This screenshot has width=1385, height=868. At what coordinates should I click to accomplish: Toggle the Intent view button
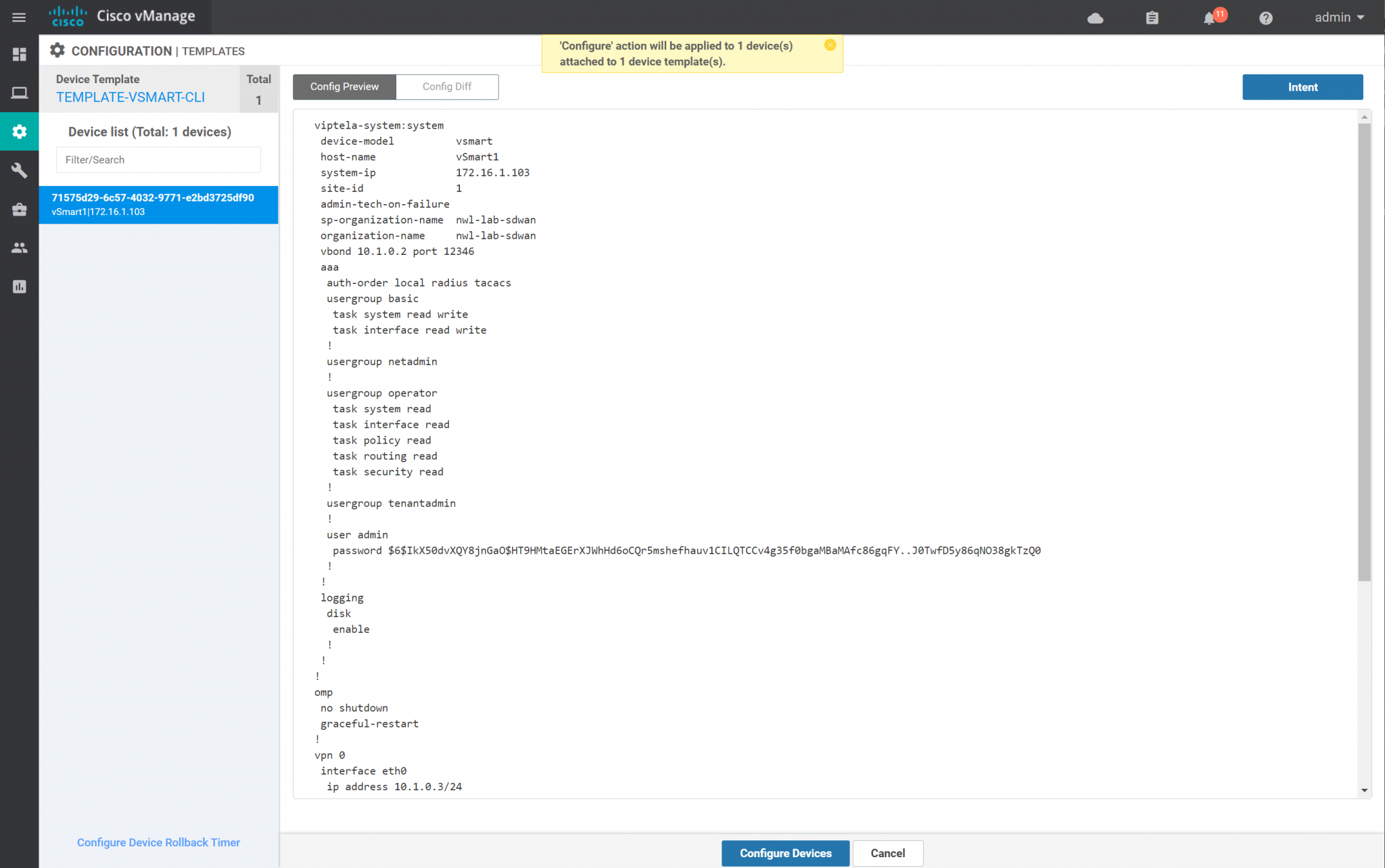point(1302,87)
